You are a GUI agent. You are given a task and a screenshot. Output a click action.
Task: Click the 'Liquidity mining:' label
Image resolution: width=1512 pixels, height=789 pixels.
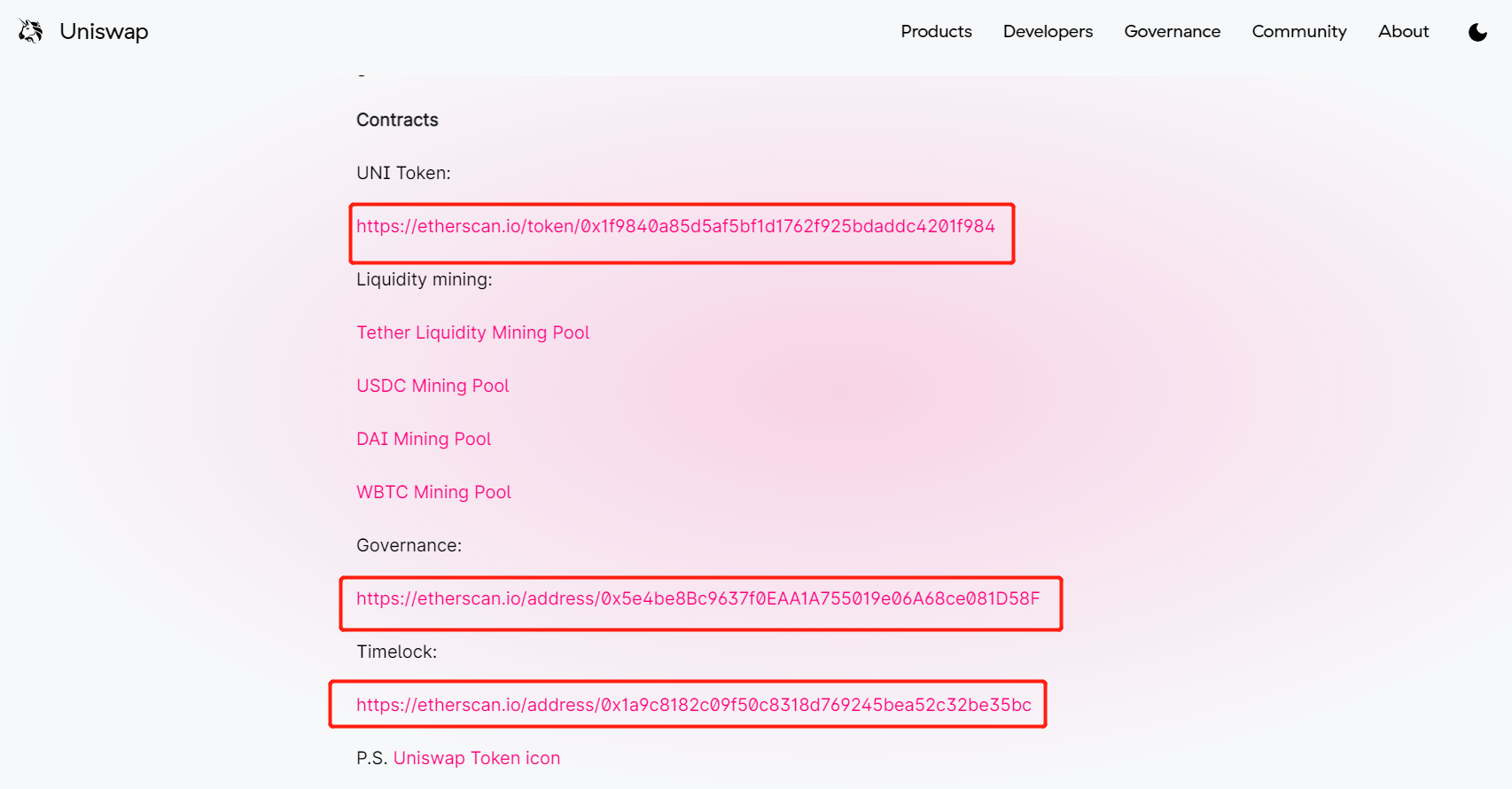[x=424, y=279]
